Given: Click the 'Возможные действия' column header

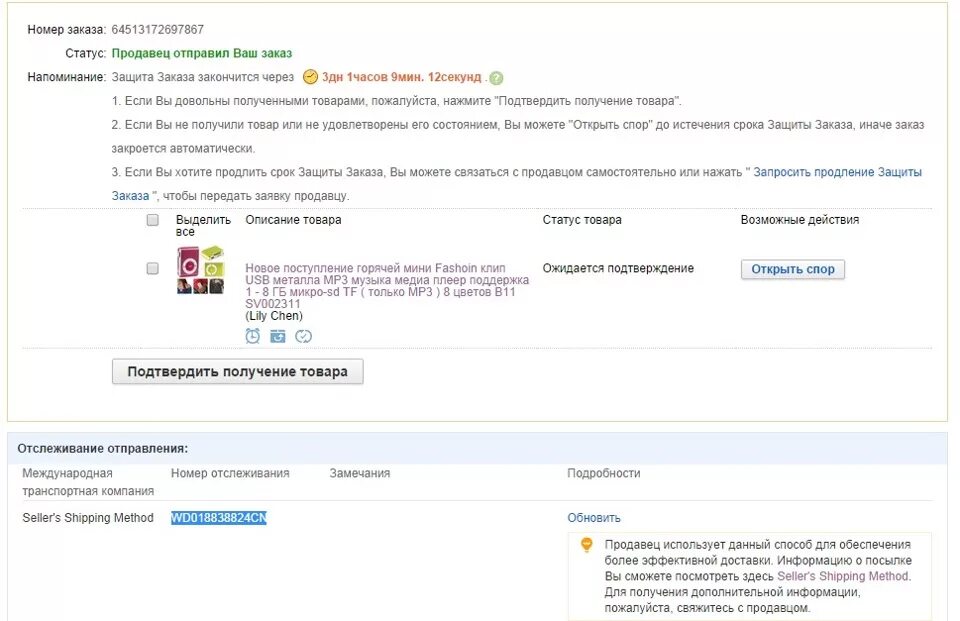Looking at the screenshot, I should click(x=800, y=220).
